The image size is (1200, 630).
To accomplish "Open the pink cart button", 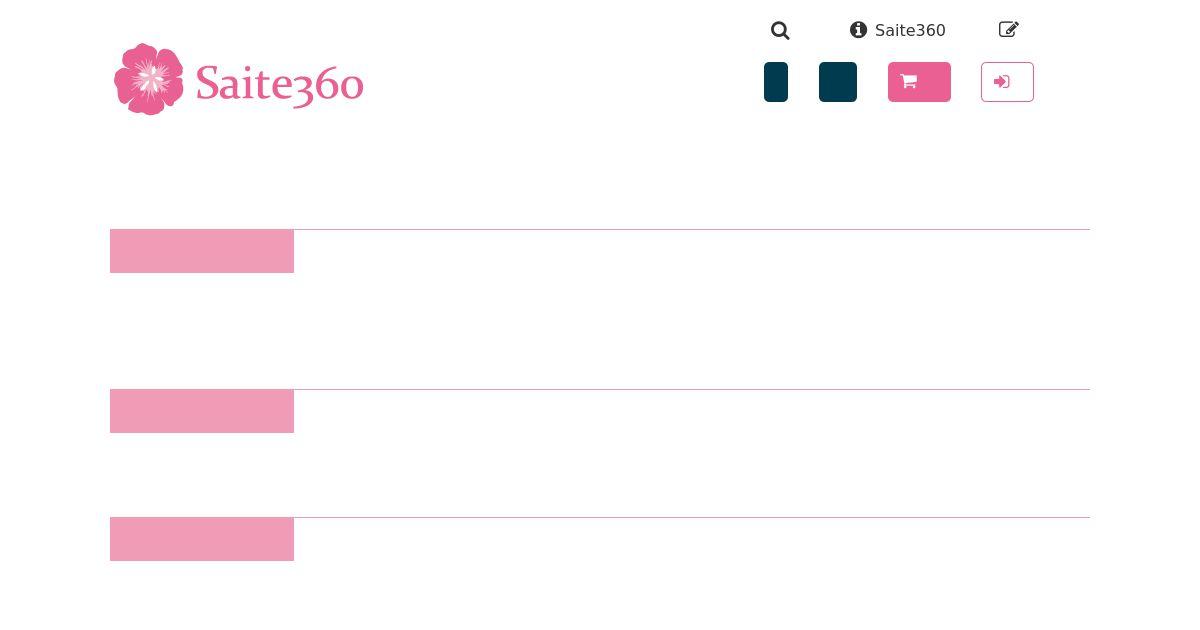I will 919,82.
